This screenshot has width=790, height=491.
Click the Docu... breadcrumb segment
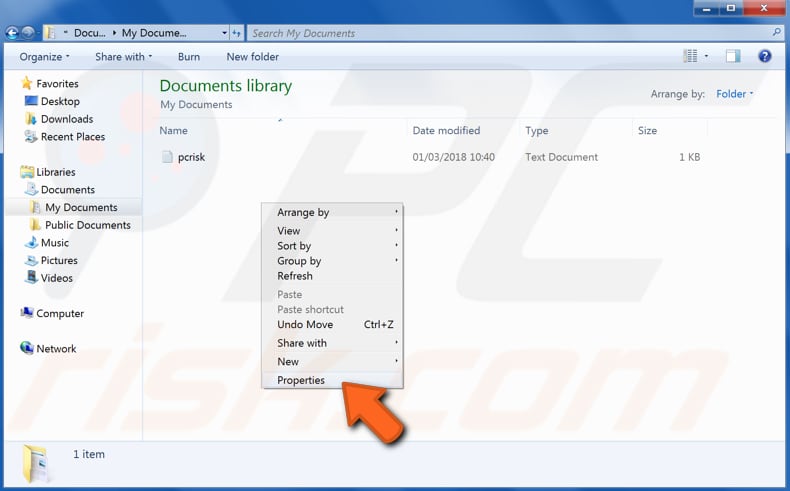point(90,33)
